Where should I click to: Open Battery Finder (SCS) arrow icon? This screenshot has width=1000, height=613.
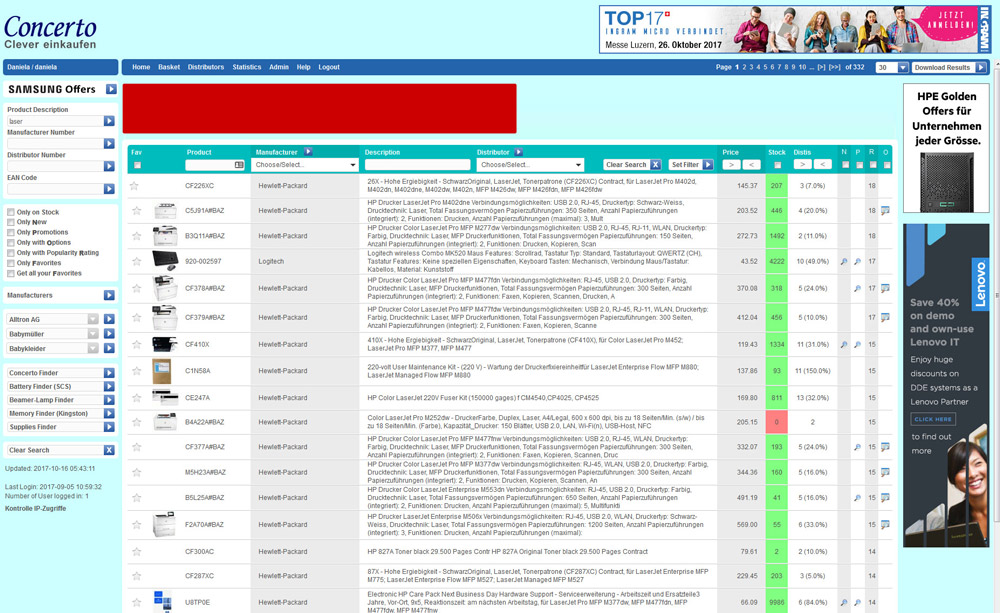(x=109, y=387)
